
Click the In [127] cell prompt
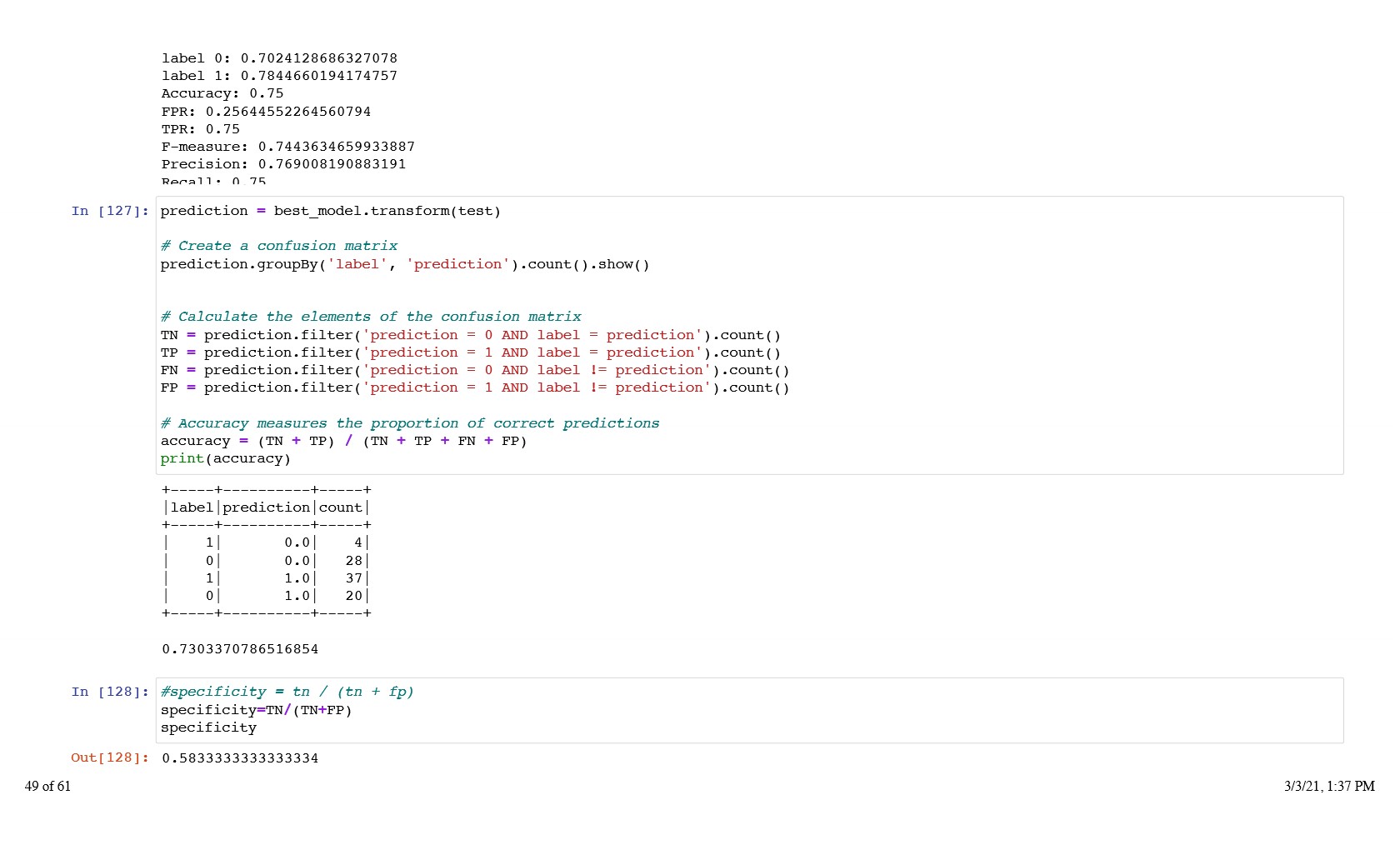tap(110, 211)
